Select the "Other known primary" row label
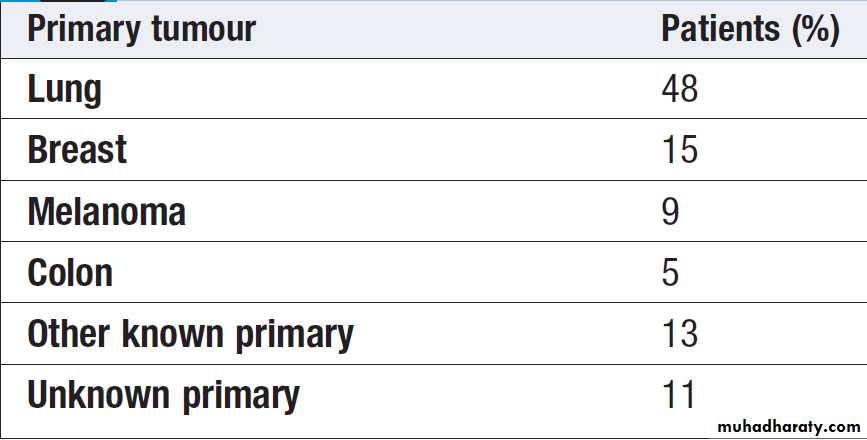The width and height of the screenshot is (867, 440). coord(190,334)
